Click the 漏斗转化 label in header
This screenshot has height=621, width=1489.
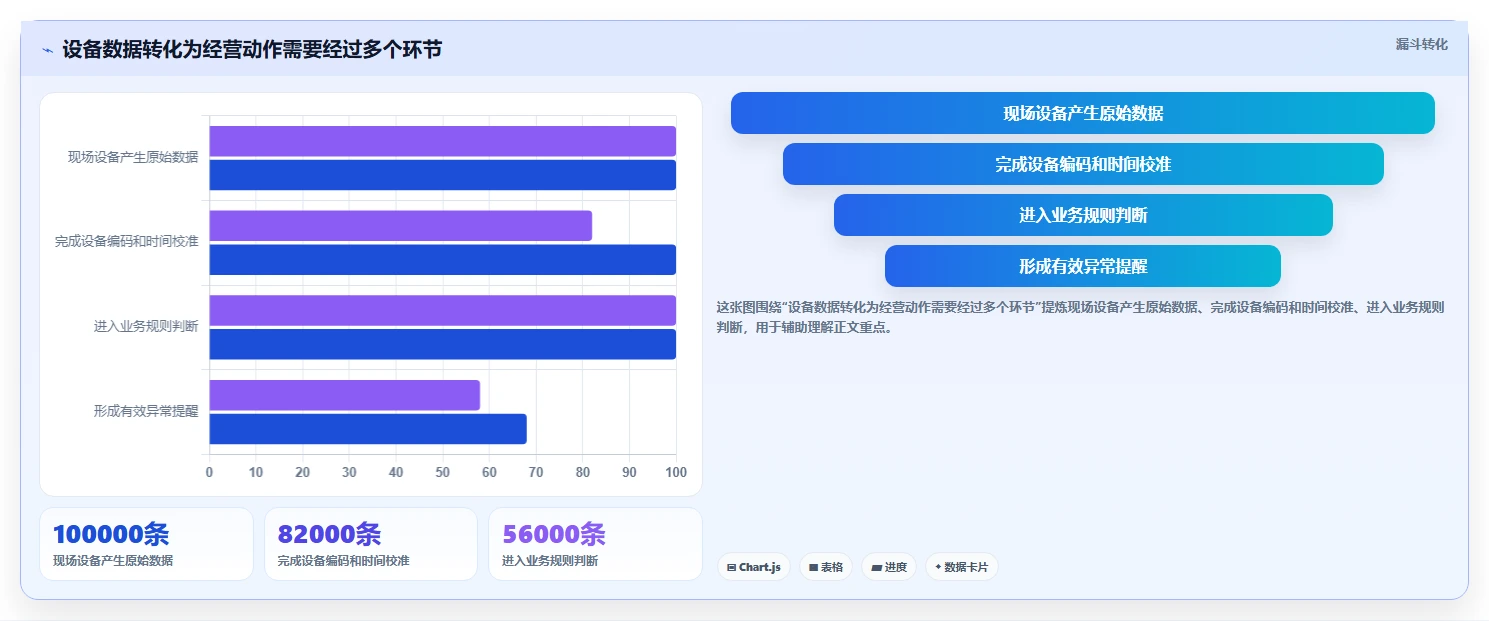[x=1421, y=44]
